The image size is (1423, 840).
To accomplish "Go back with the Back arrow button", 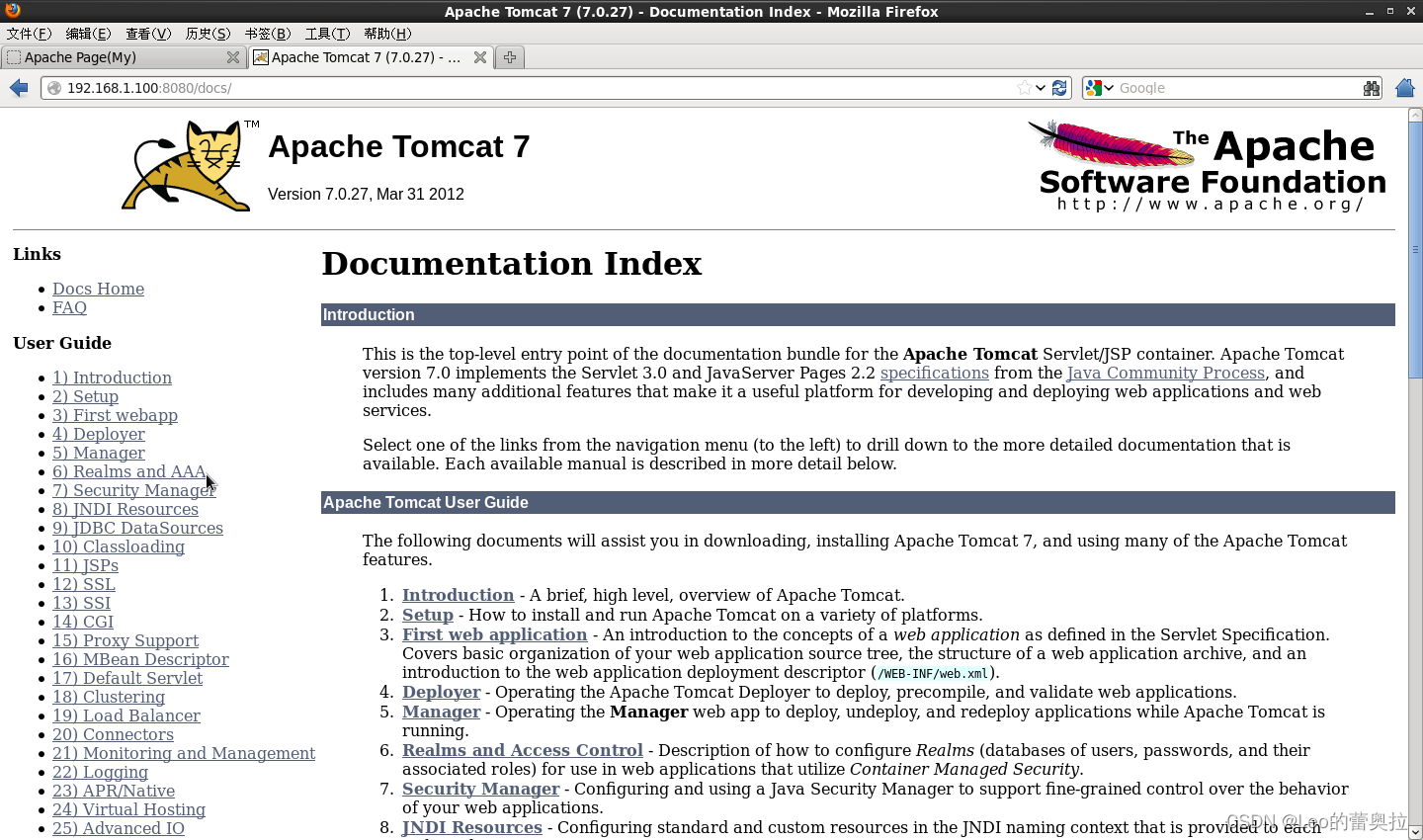I will tap(19, 88).
